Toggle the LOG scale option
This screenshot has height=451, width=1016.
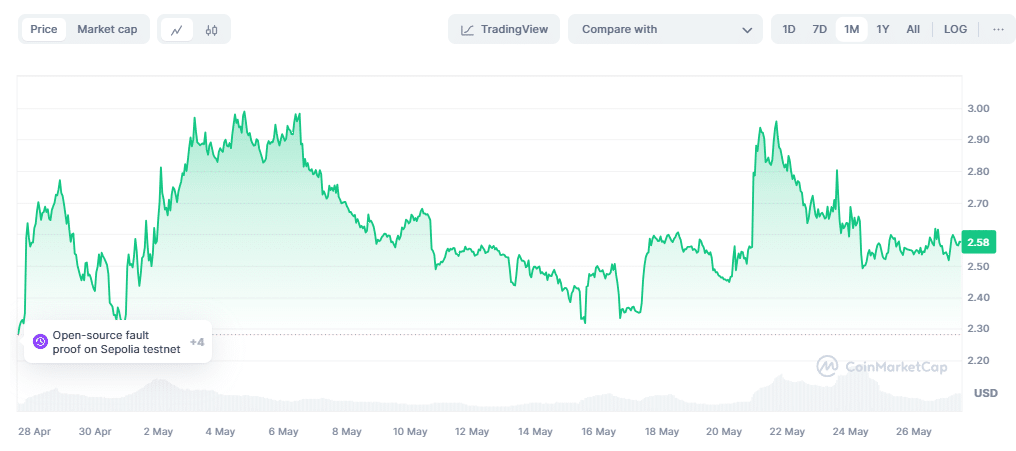(955, 30)
